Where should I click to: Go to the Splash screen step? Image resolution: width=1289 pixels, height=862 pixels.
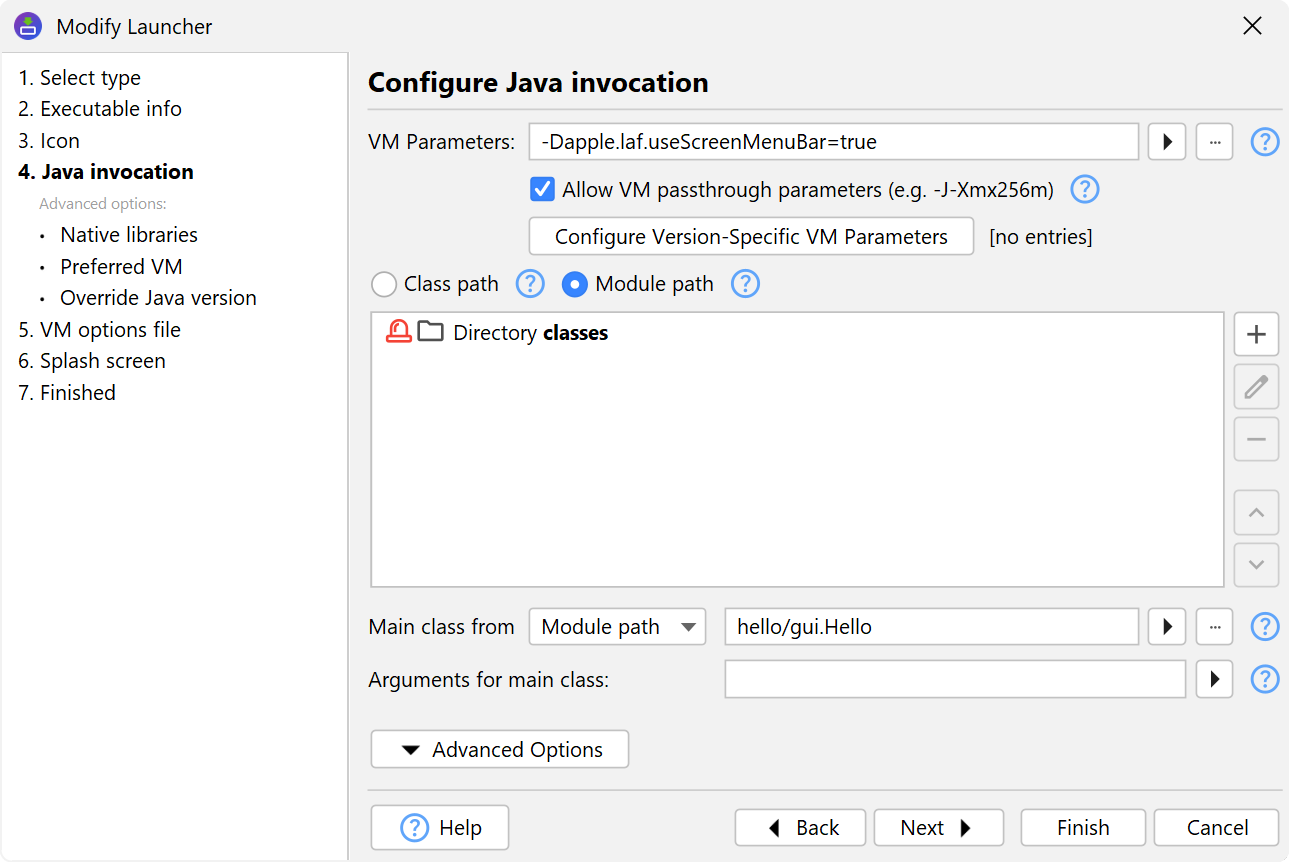tap(103, 361)
